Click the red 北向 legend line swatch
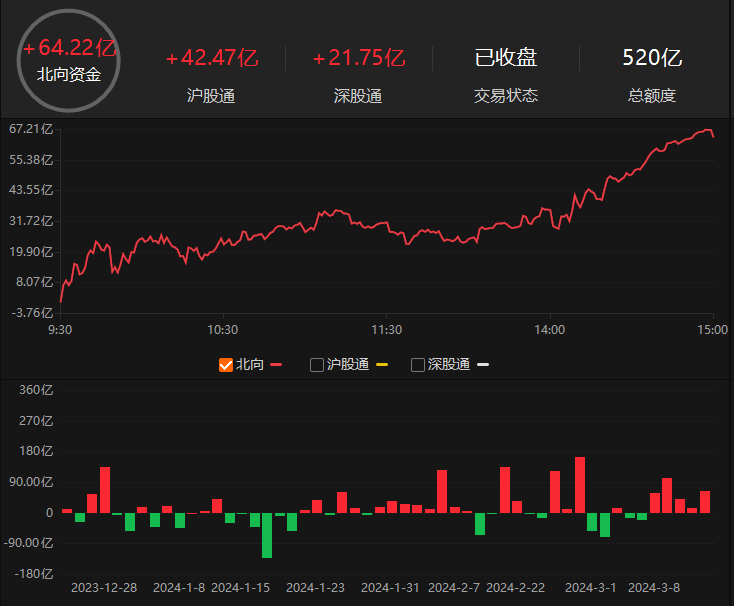Viewport: 734px width, 606px height. pos(276,365)
